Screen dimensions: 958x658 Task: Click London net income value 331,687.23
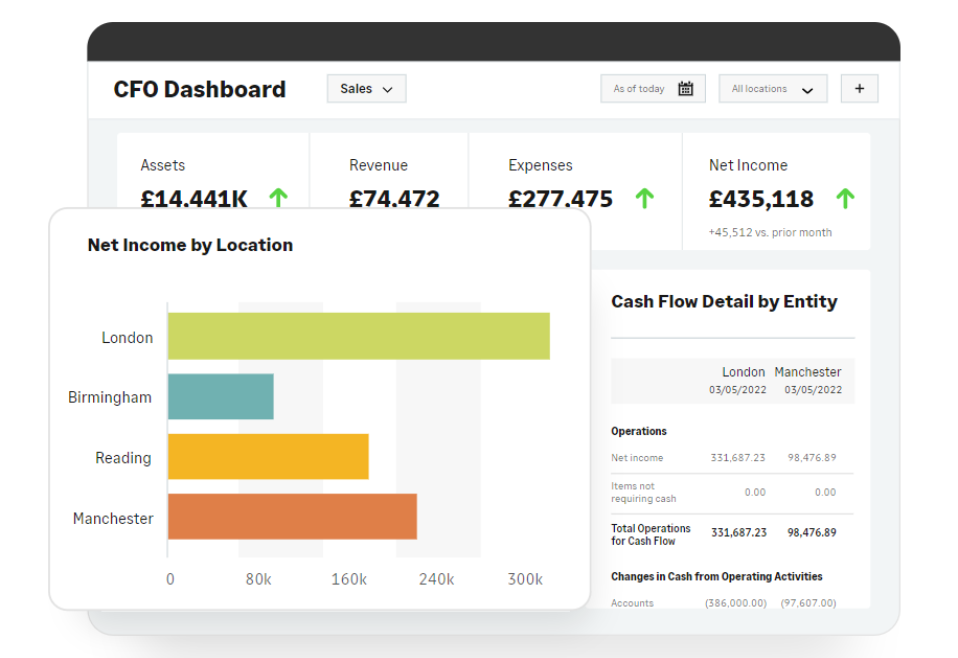738,458
